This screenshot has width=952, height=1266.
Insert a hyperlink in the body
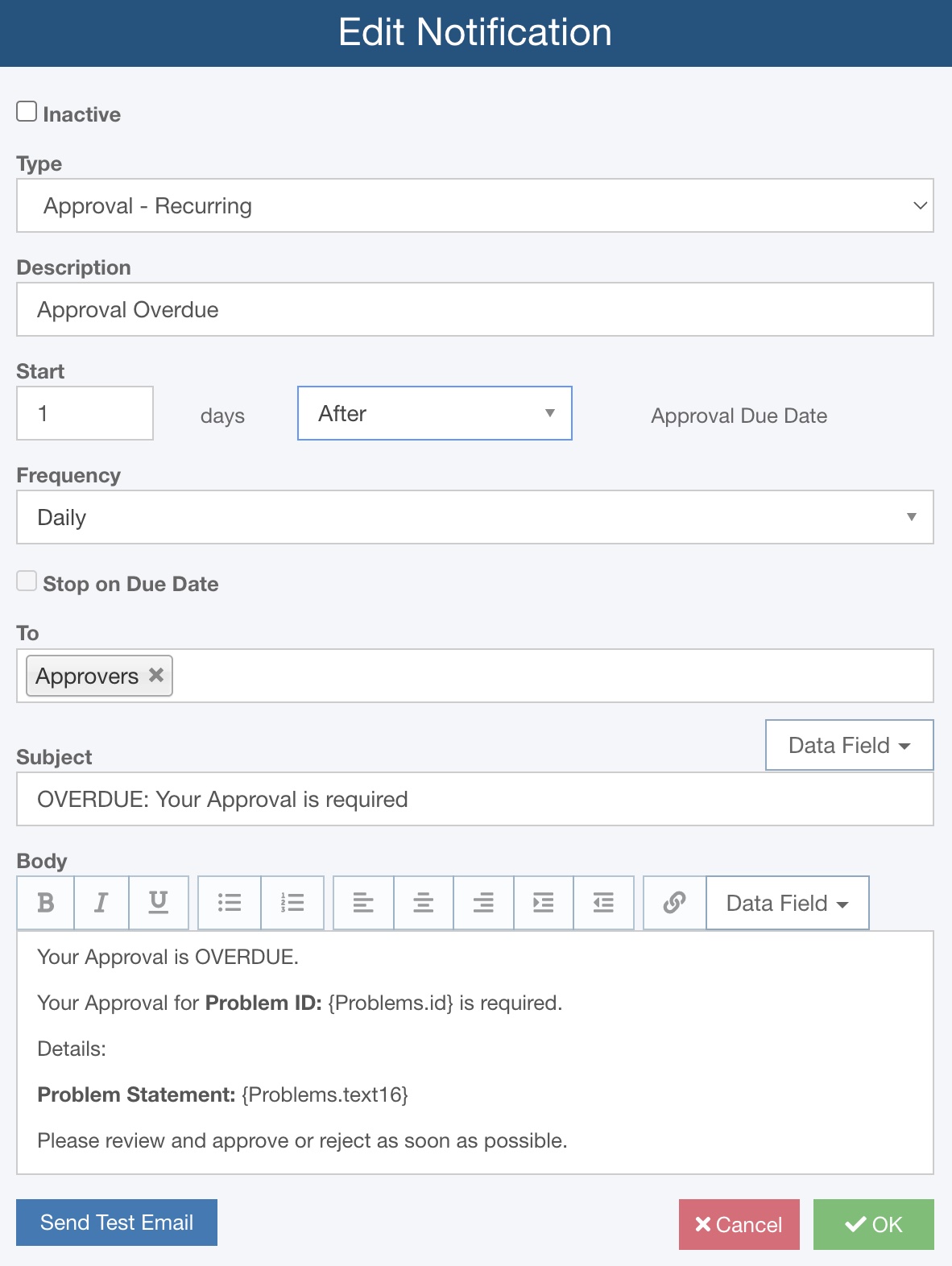pyautogui.click(x=673, y=902)
